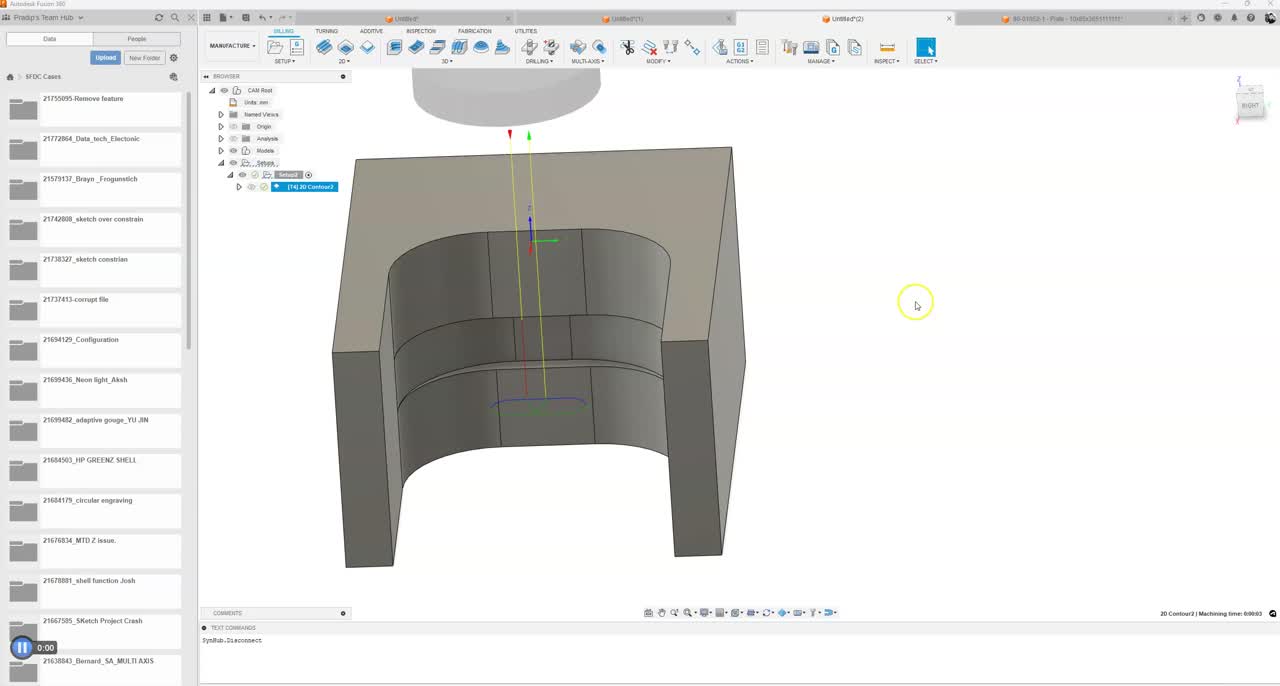Click the New Folder button
The height and width of the screenshot is (686, 1280).
(143, 57)
